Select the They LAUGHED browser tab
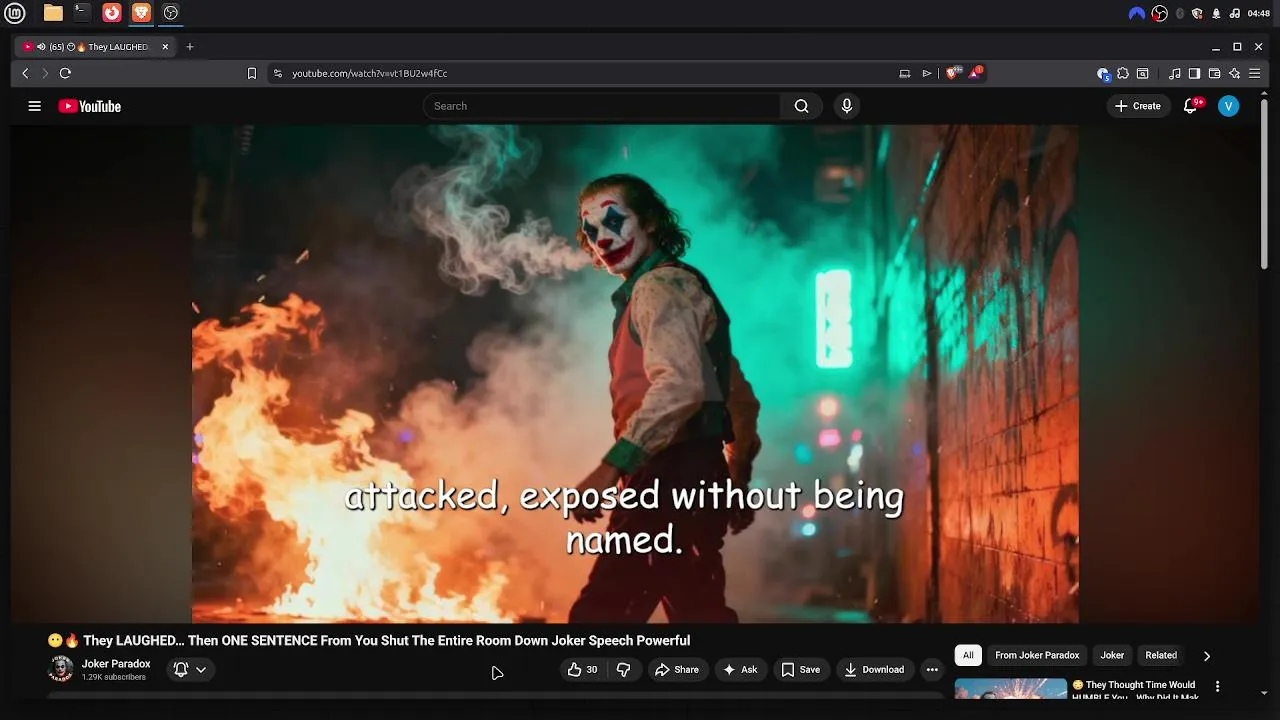Viewport: 1280px width, 720px height. coord(95,47)
